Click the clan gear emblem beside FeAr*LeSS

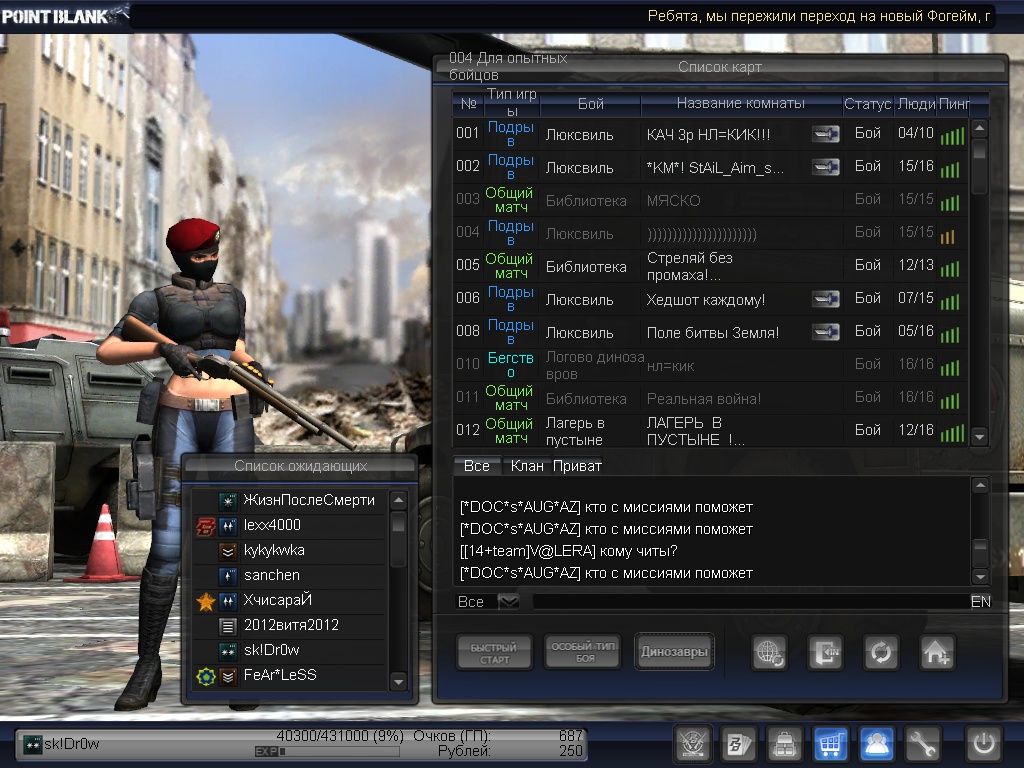pos(206,677)
